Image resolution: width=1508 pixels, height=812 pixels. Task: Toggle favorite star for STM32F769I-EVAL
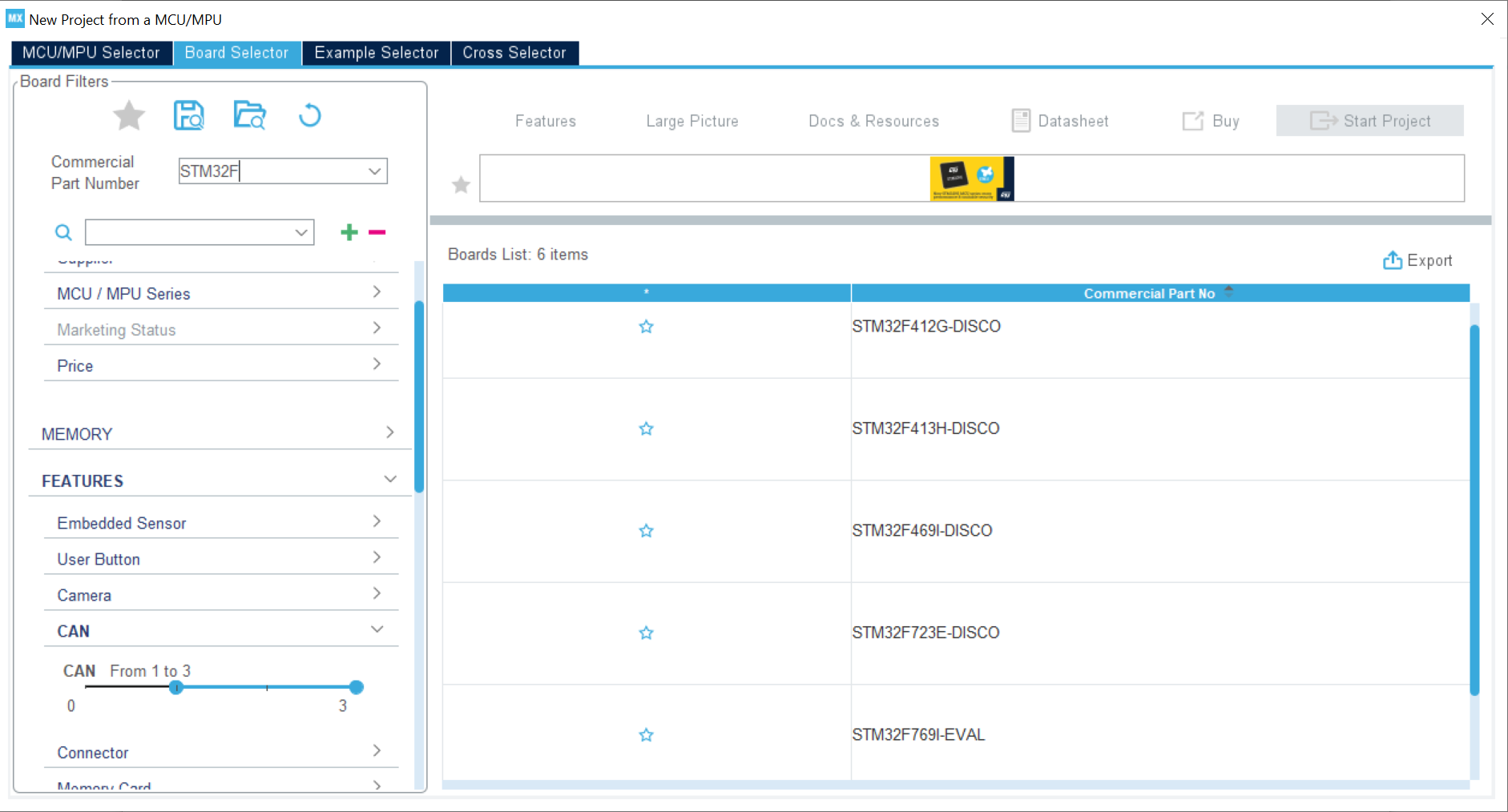click(646, 735)
